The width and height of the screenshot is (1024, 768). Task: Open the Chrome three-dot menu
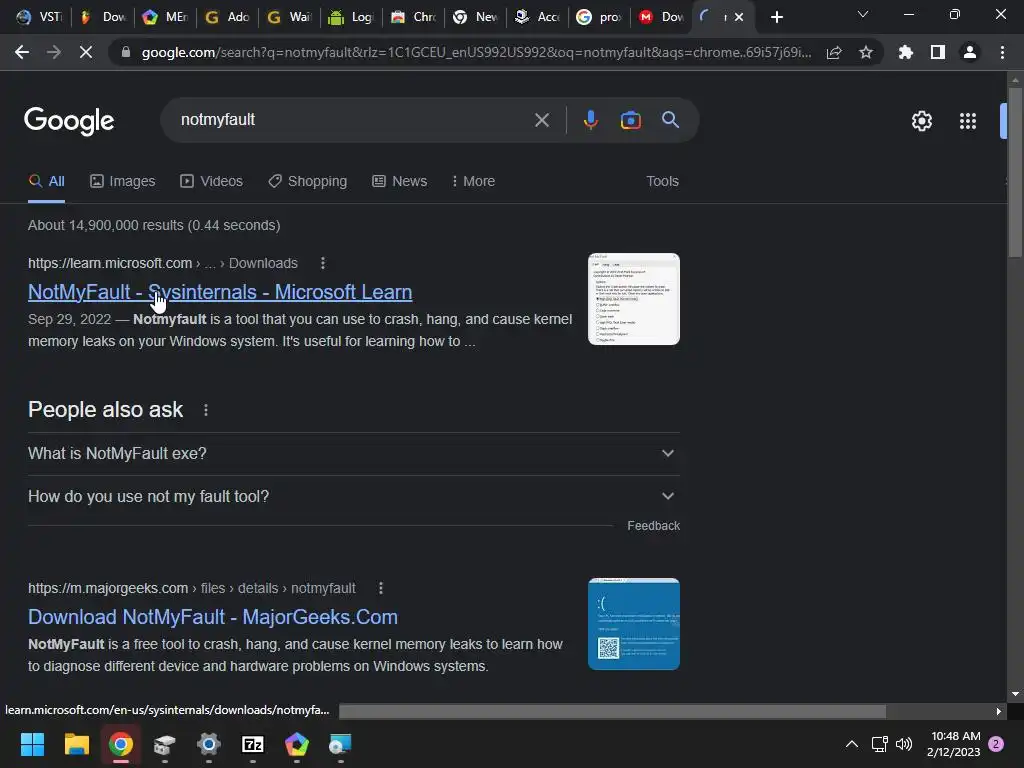click(x=1002, y=52)
